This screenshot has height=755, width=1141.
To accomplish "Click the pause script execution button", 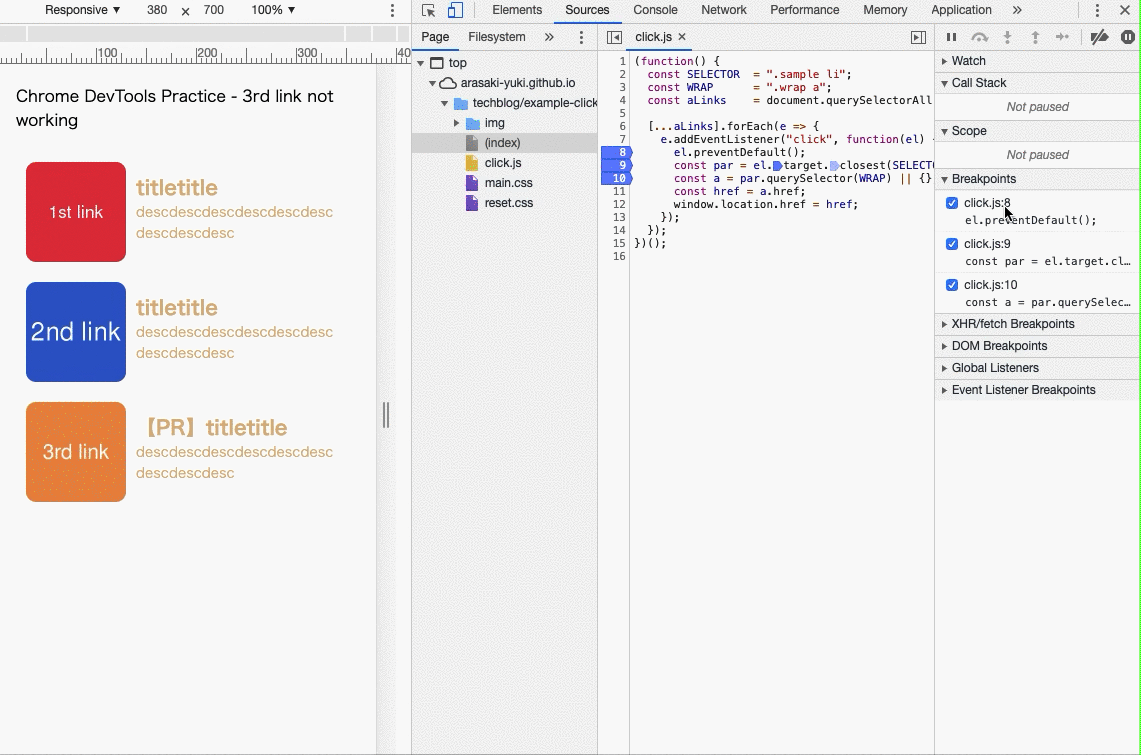I will (951, 37).
